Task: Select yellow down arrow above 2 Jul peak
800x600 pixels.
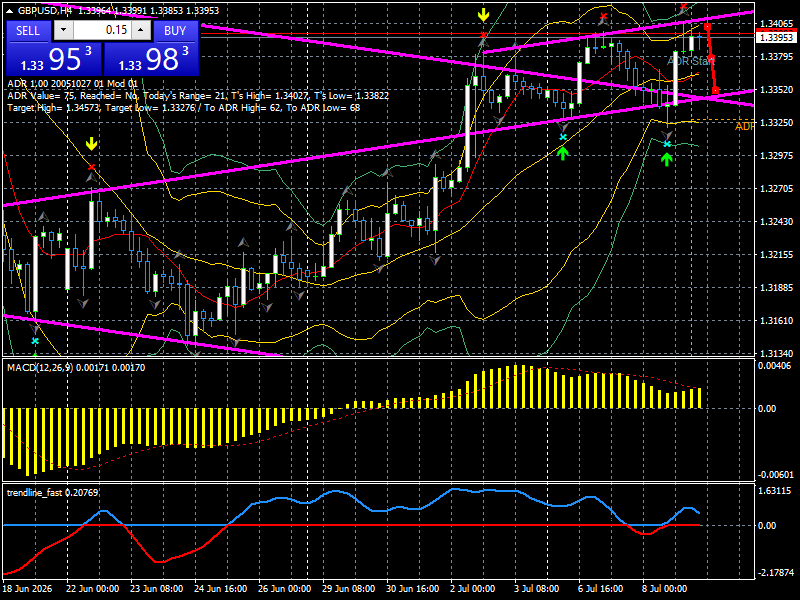Action: (x=483, y=15)
